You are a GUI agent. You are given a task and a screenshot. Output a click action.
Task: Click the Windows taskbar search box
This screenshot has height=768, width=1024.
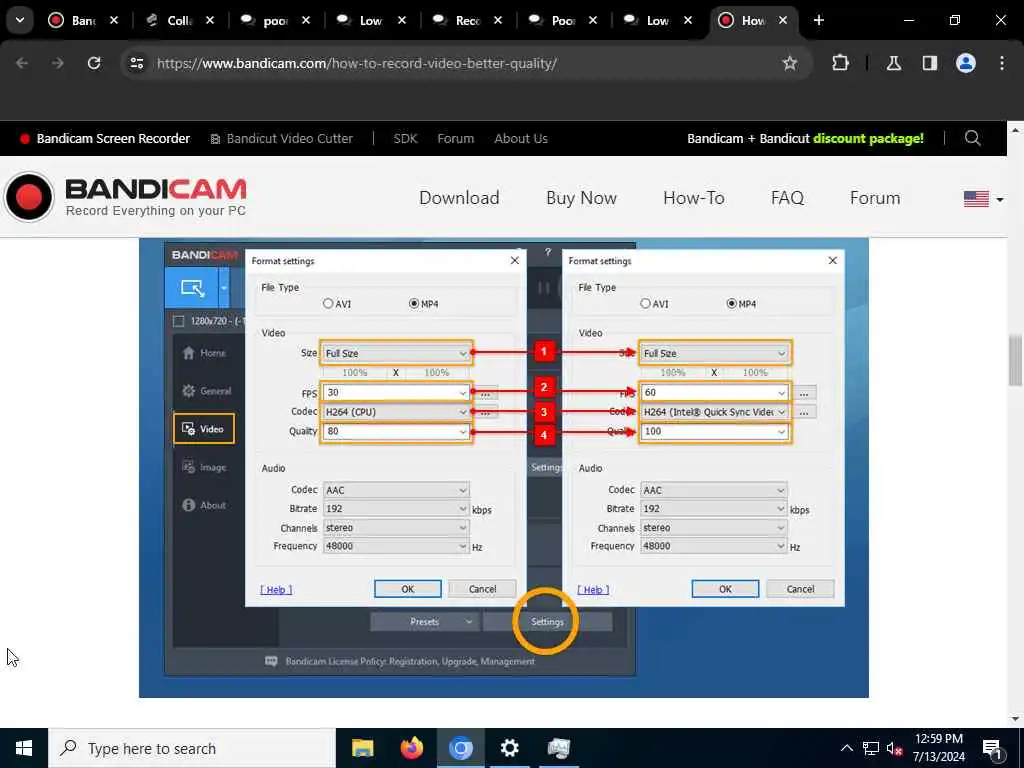point(192,748)
